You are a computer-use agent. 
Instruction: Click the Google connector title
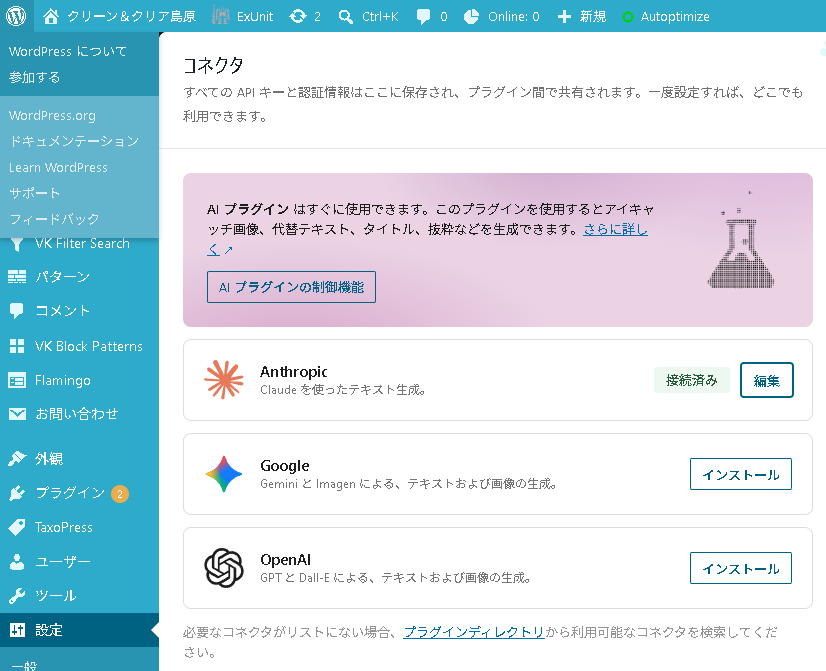coord(284,466)
